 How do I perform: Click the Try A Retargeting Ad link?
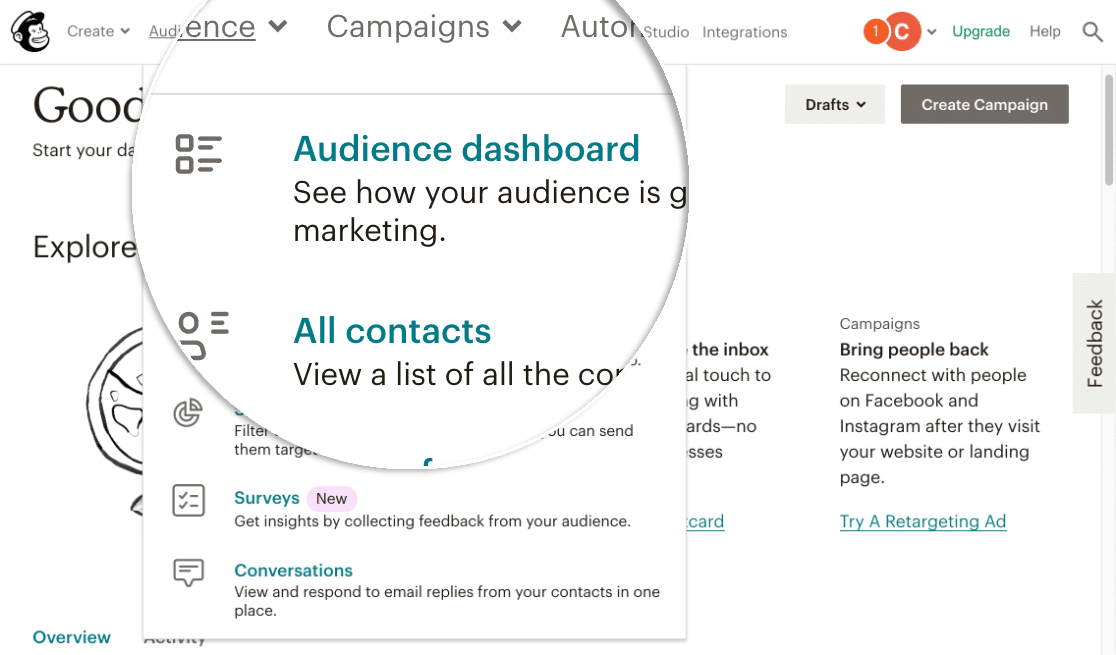[x=922, y=521]
